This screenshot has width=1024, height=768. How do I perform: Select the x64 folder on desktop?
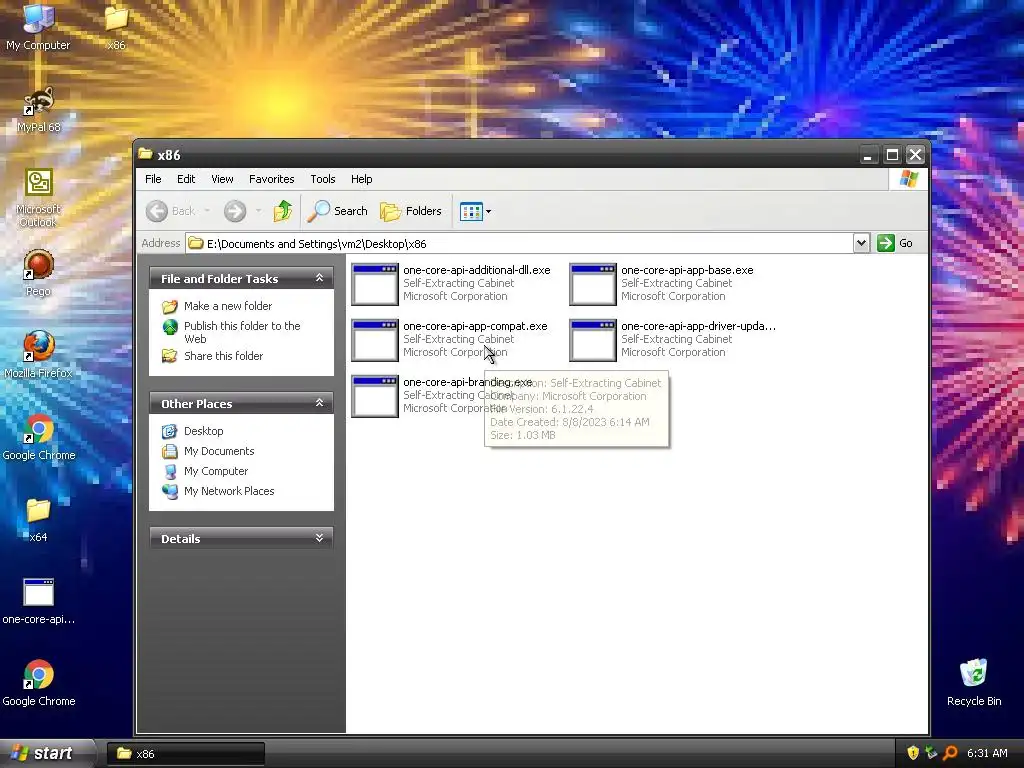pyautogui.click(x=38, y=520)
